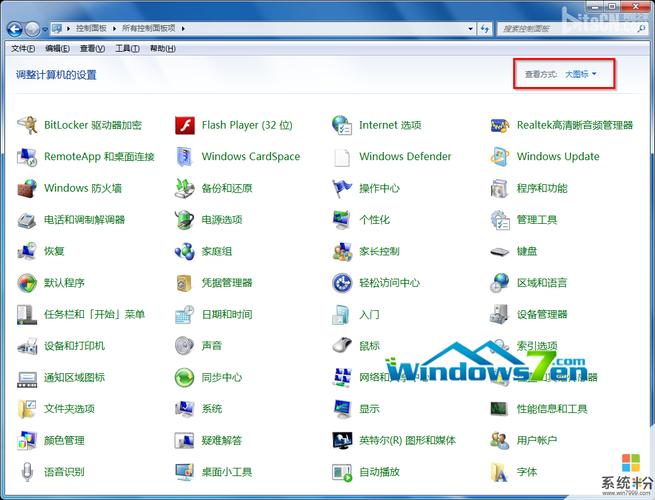The height and width of the screenshot is (500, 655).
Task: Open the 工具(T) menu
Action: (127, 48)
